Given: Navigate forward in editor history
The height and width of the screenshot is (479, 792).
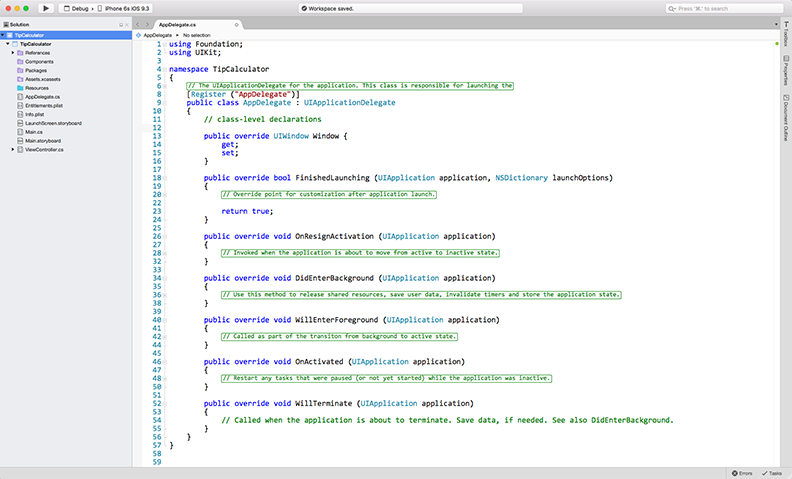Looking at the screenshot, I should point(147,24).
